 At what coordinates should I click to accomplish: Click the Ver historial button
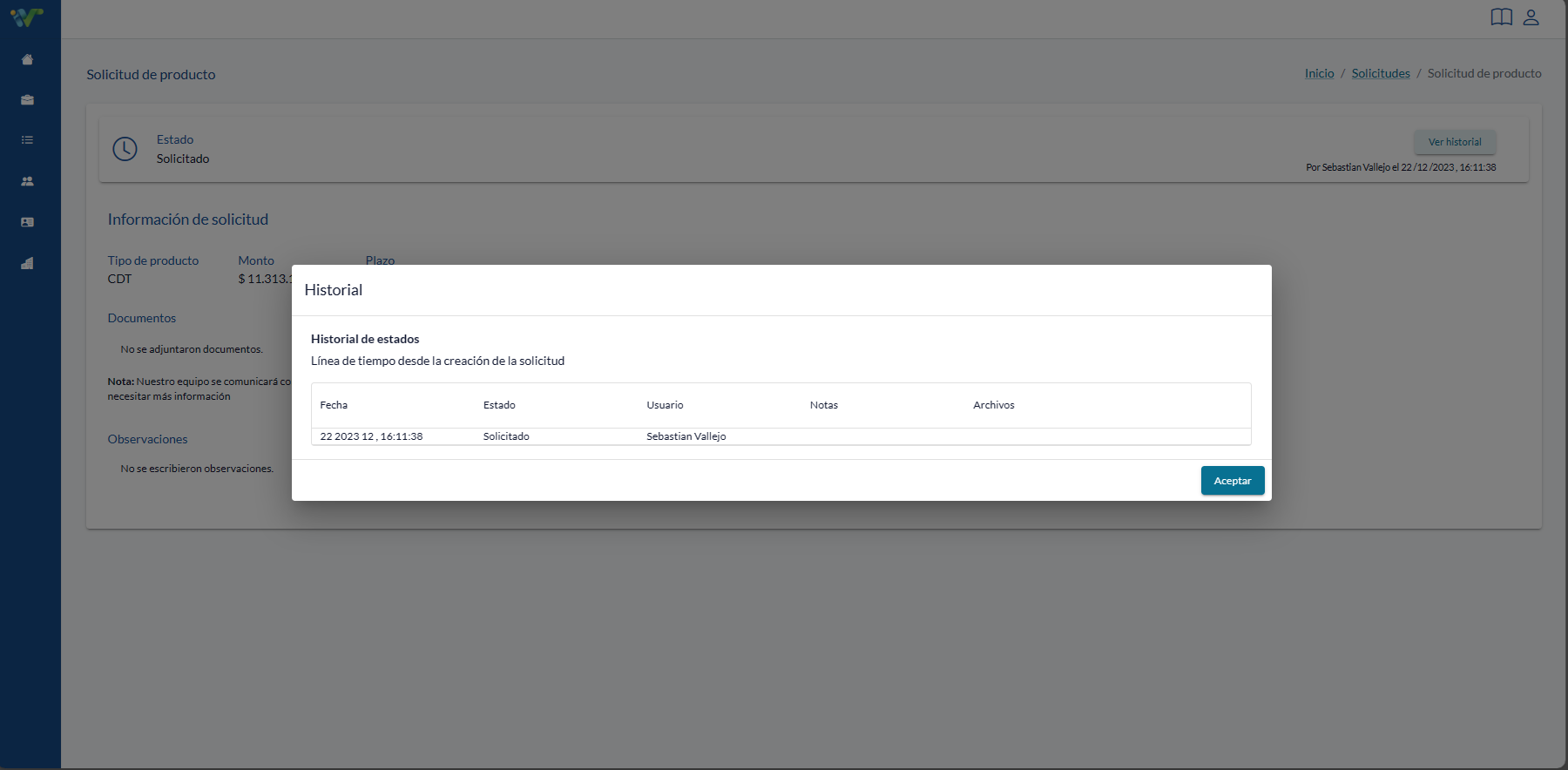coord(1455,142)
